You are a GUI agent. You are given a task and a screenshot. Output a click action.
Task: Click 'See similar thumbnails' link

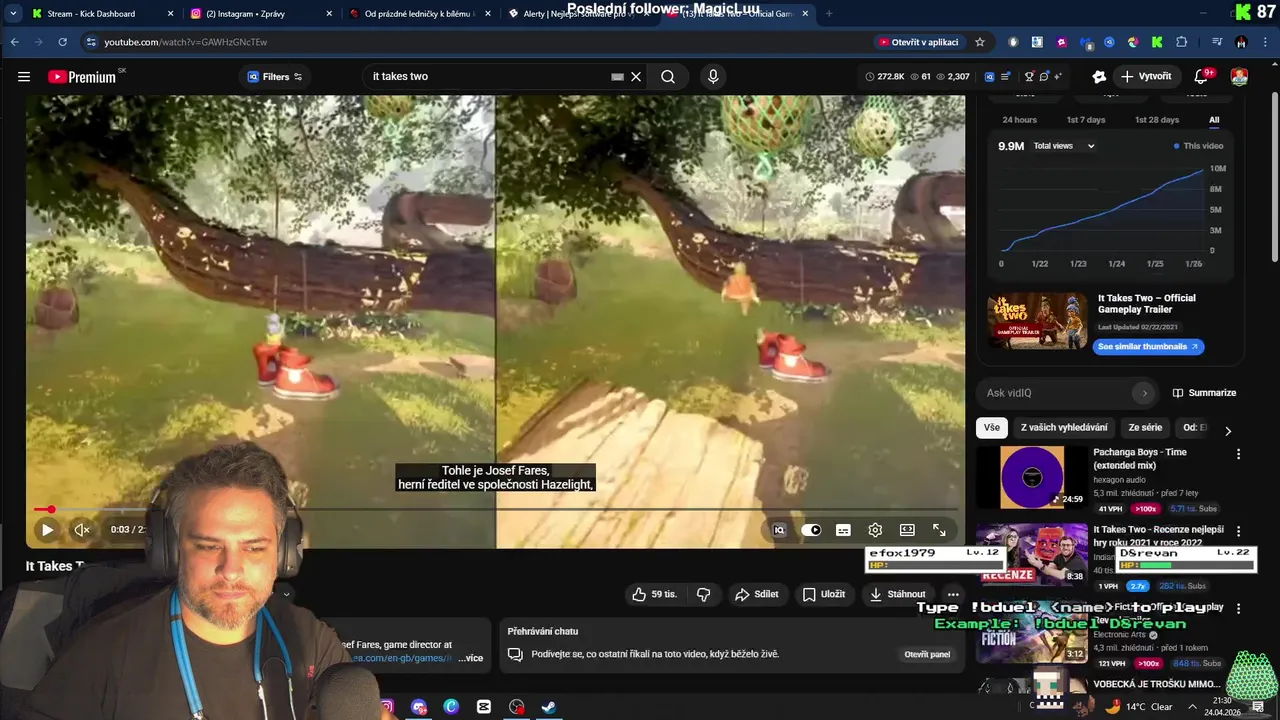[1148, 347]
